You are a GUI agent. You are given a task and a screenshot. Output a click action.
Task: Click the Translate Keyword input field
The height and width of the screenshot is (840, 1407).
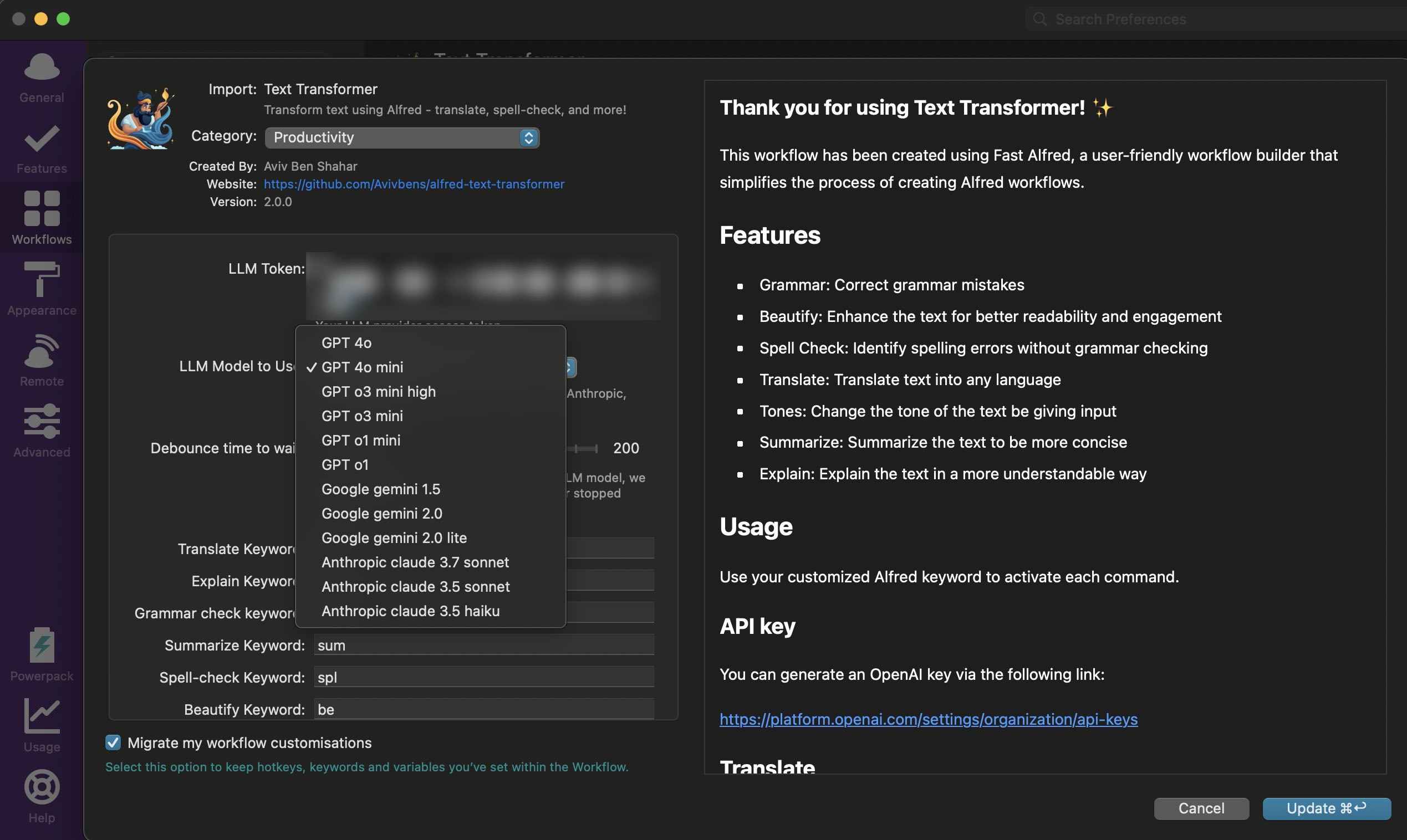click(610, 548)
